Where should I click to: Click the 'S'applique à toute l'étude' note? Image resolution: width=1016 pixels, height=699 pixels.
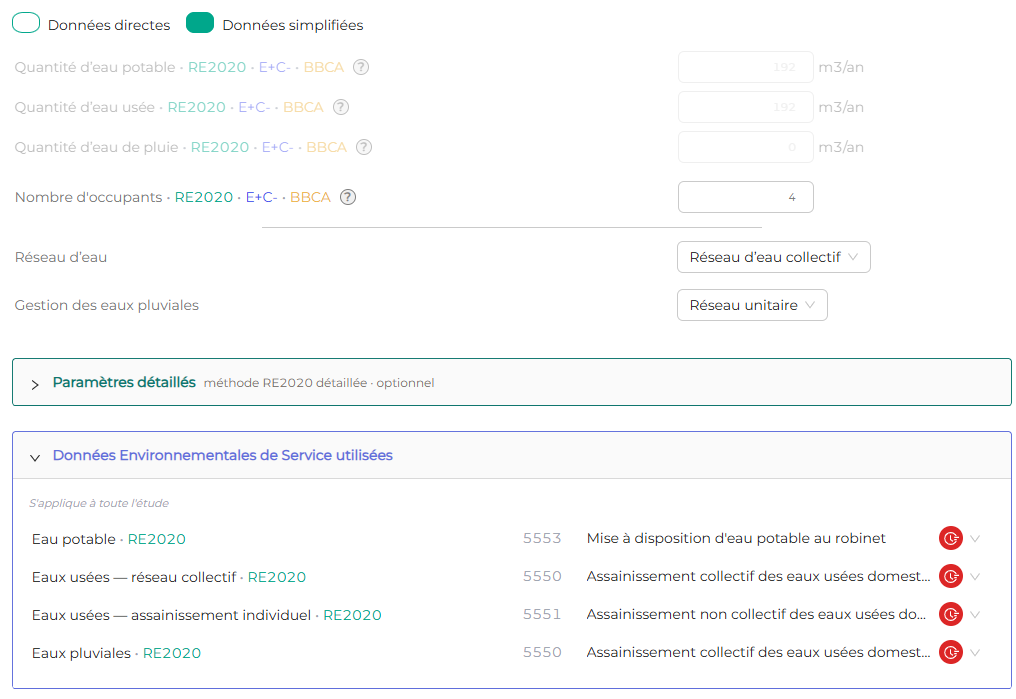click(99, 503)
